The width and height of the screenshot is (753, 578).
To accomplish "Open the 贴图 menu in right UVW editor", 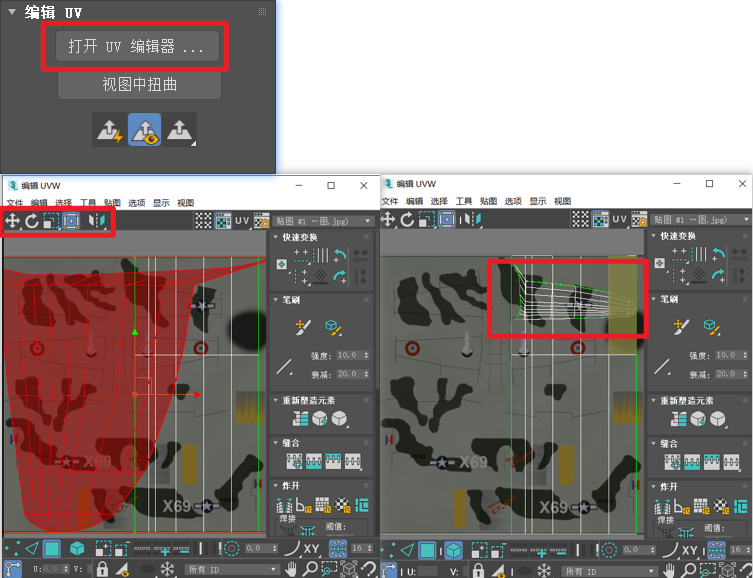I will point(488,202).
